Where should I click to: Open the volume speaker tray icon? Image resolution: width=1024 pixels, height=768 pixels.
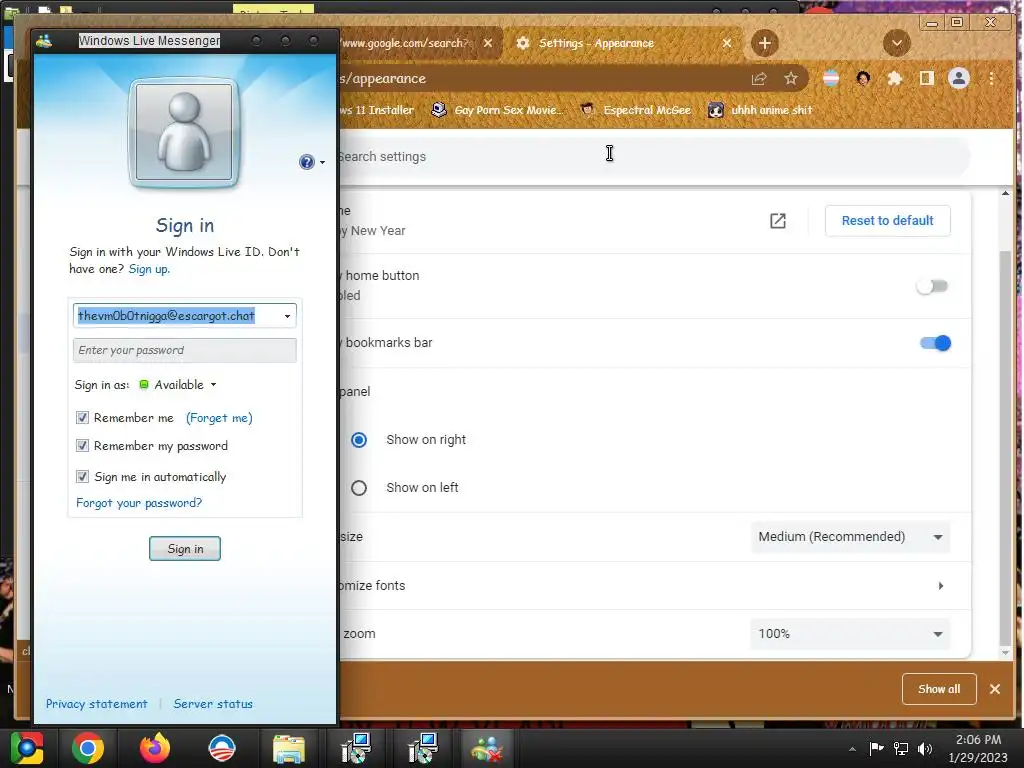[x=925, y=748]
